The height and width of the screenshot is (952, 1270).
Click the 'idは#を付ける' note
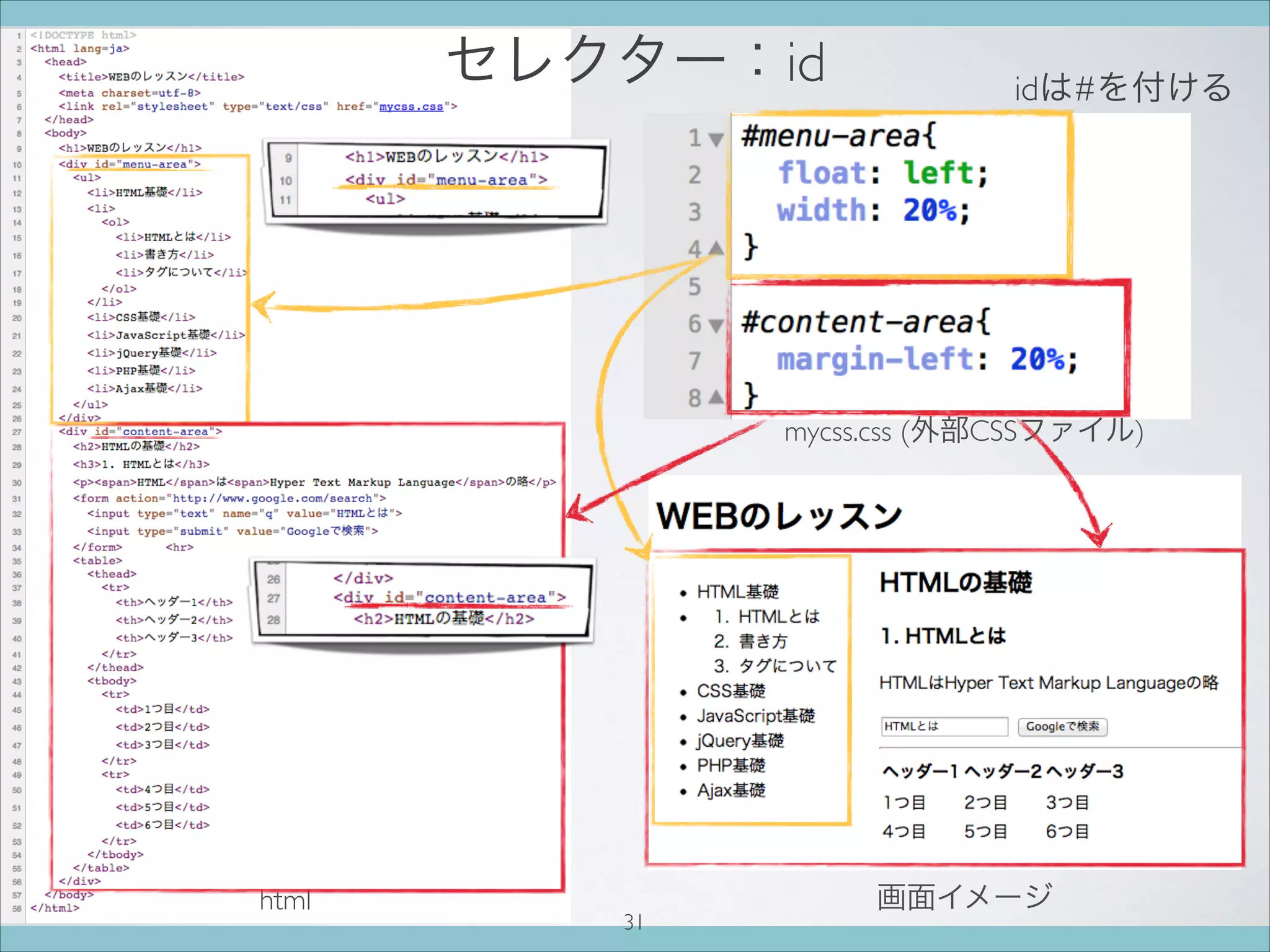click(1123, 87)
